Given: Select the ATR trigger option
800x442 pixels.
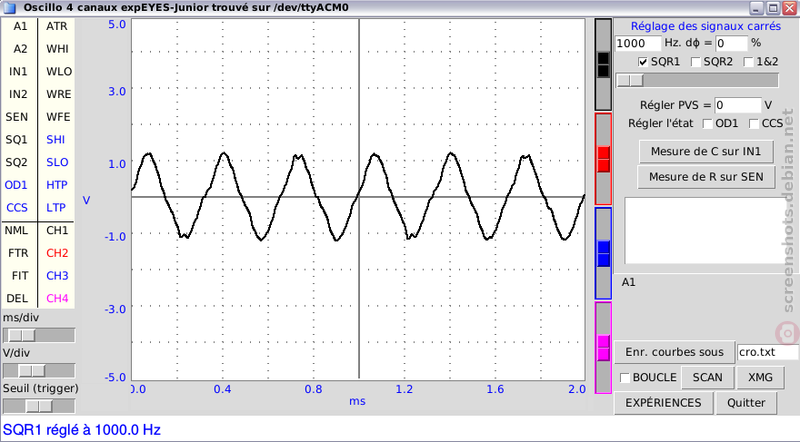Looking at the screenshot, I should [x=57, y=26].
